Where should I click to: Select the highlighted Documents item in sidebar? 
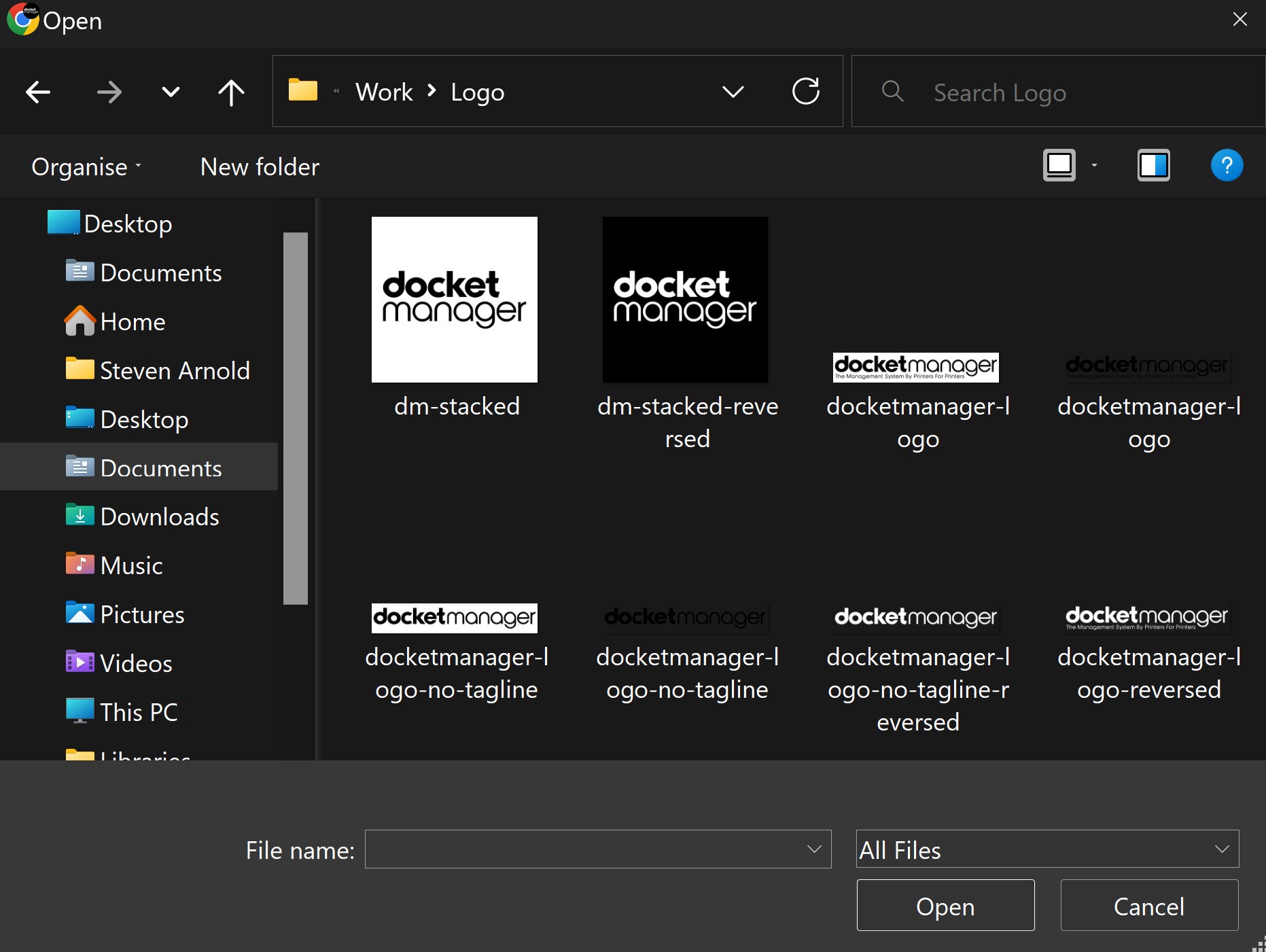139,468
